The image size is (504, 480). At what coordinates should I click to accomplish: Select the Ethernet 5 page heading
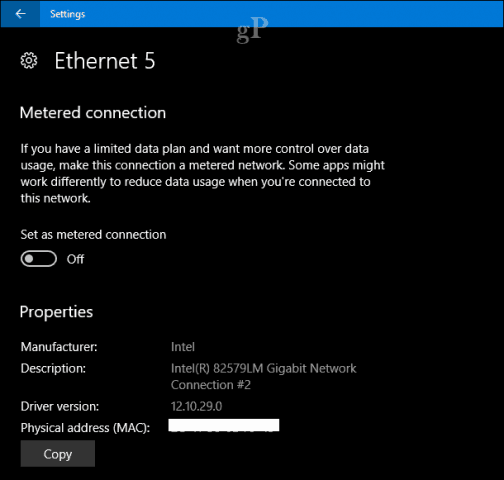tap(105, 61)
